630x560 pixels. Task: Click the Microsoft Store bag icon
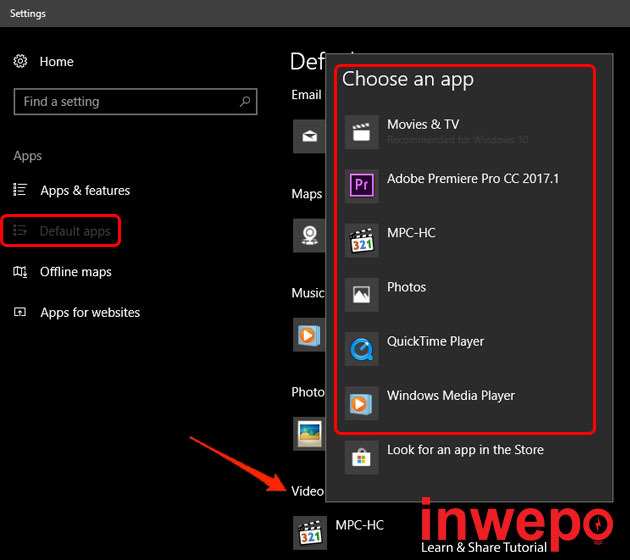(362, 457)
